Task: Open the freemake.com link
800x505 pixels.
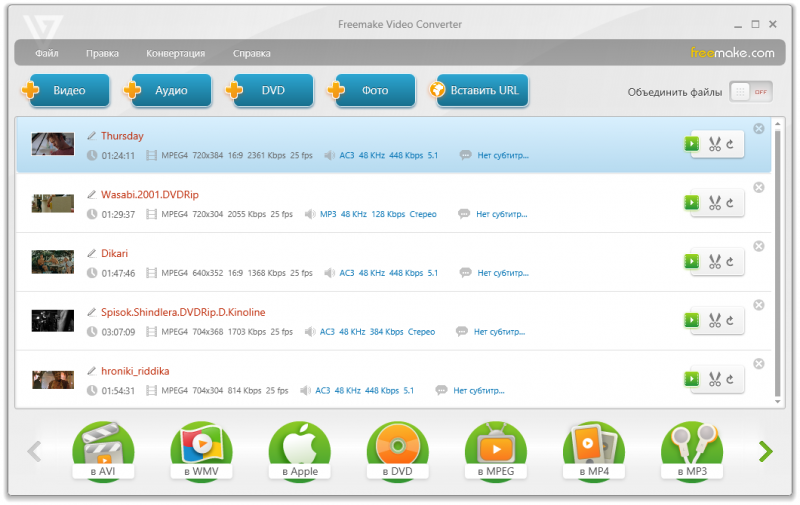Action: tap(732, 53)
